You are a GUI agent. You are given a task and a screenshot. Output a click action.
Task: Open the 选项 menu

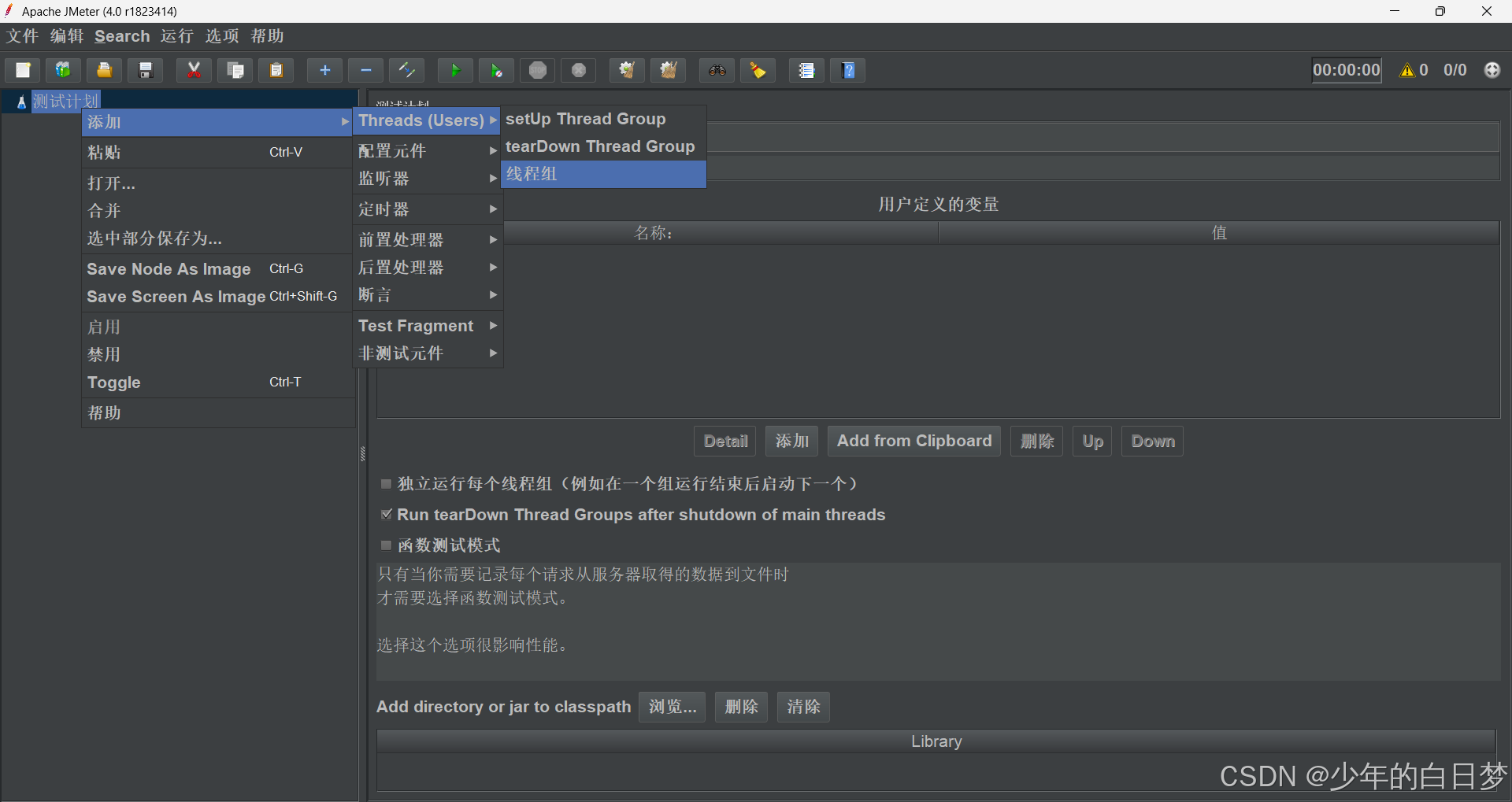tap(222, 36)
